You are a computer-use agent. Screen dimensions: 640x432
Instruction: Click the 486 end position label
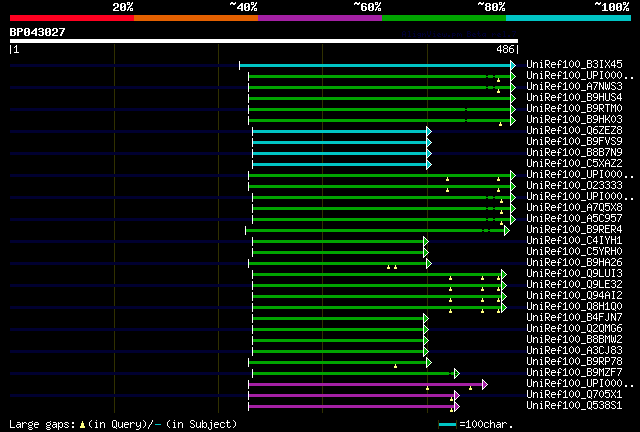point(505,49)
